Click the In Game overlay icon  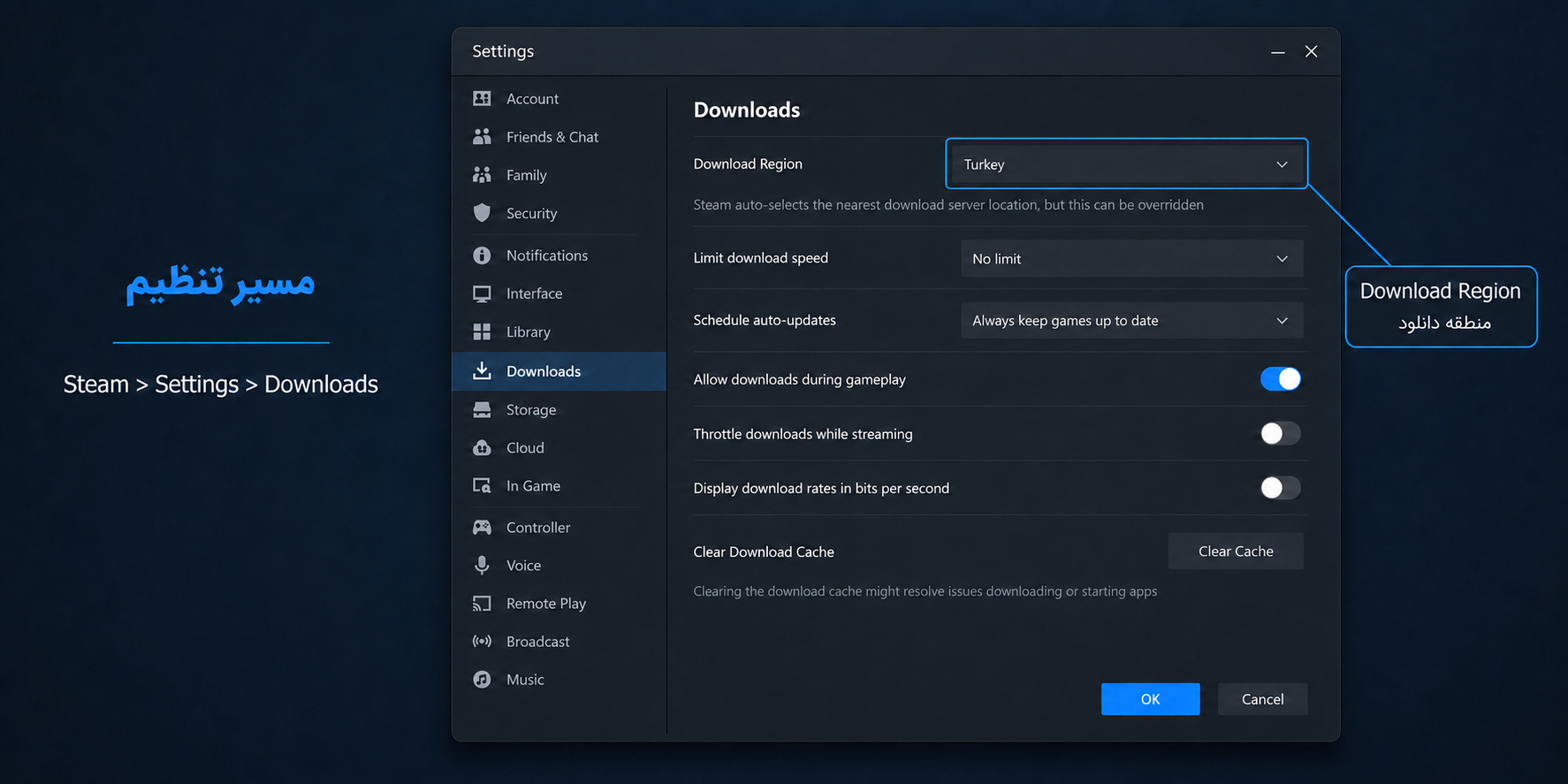point(482,485)
